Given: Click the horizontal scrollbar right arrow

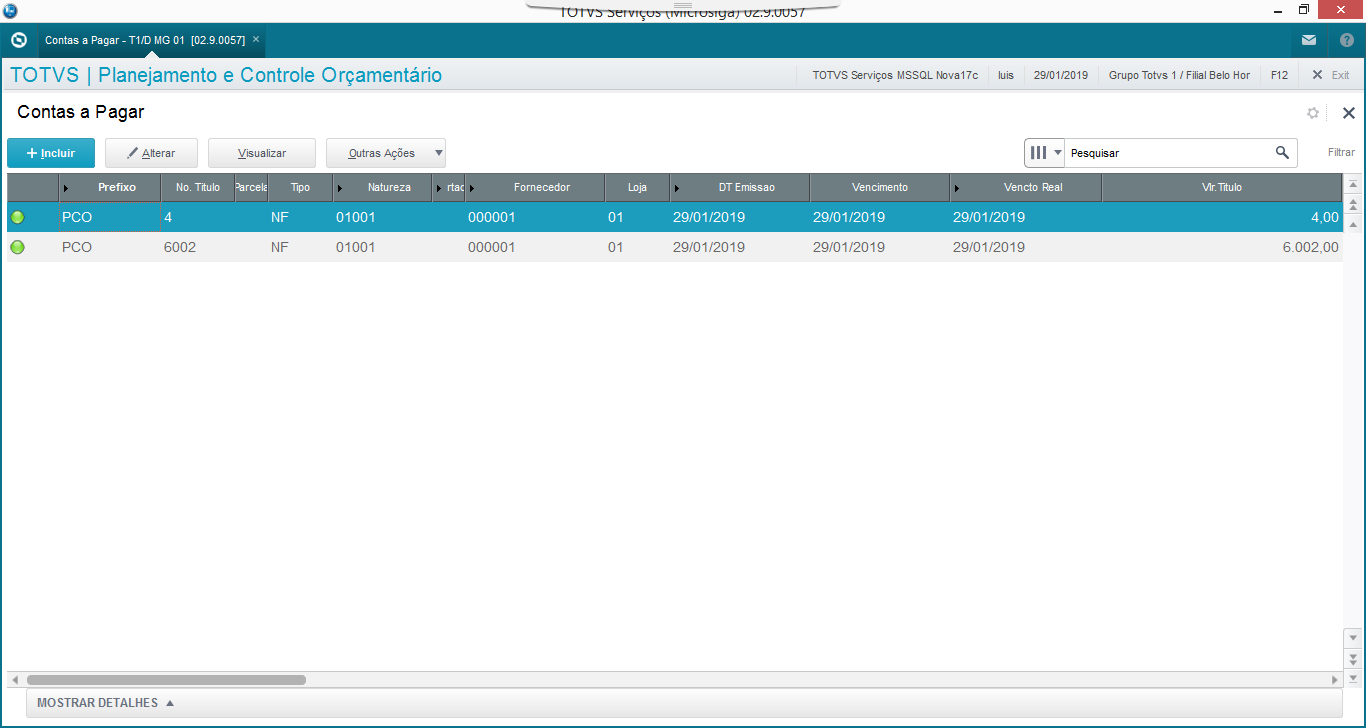Looking at the screenshot, I should point(1334,680).
